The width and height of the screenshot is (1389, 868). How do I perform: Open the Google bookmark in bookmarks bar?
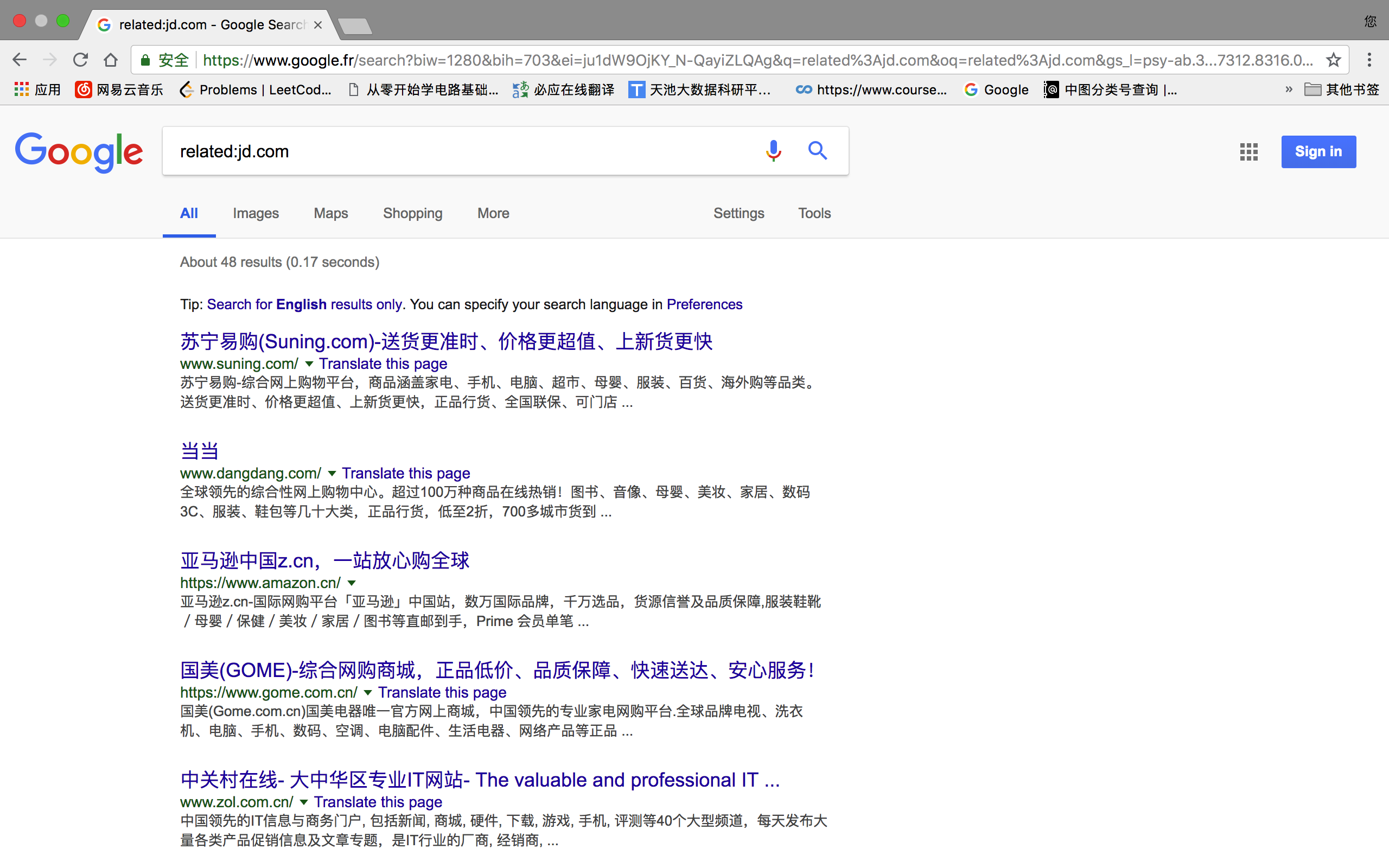click(996, 90)
